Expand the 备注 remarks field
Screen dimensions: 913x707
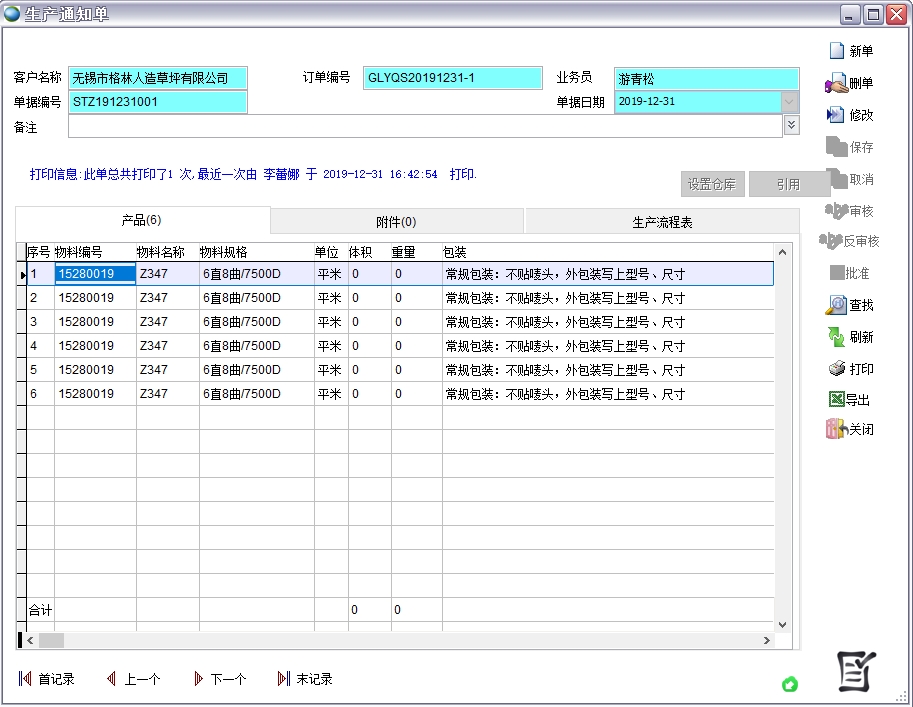(x=791, y=125)
